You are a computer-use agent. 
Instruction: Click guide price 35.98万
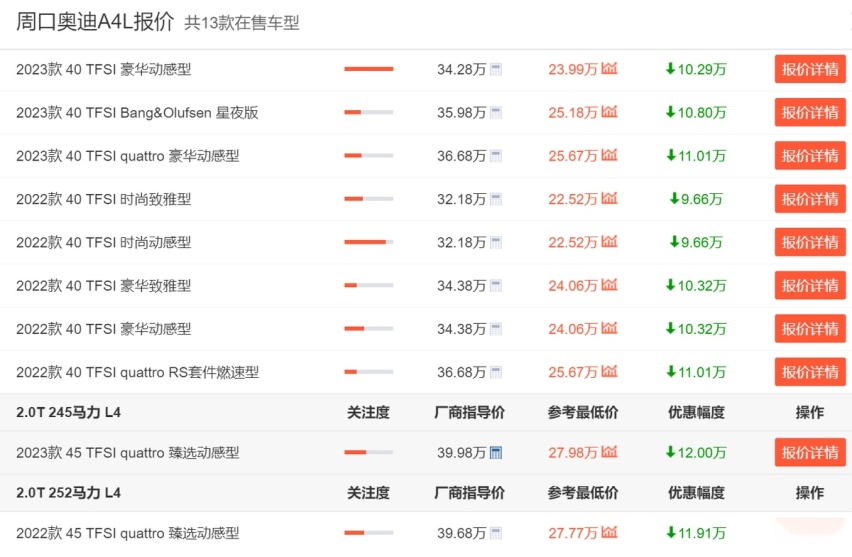point(461,113)
